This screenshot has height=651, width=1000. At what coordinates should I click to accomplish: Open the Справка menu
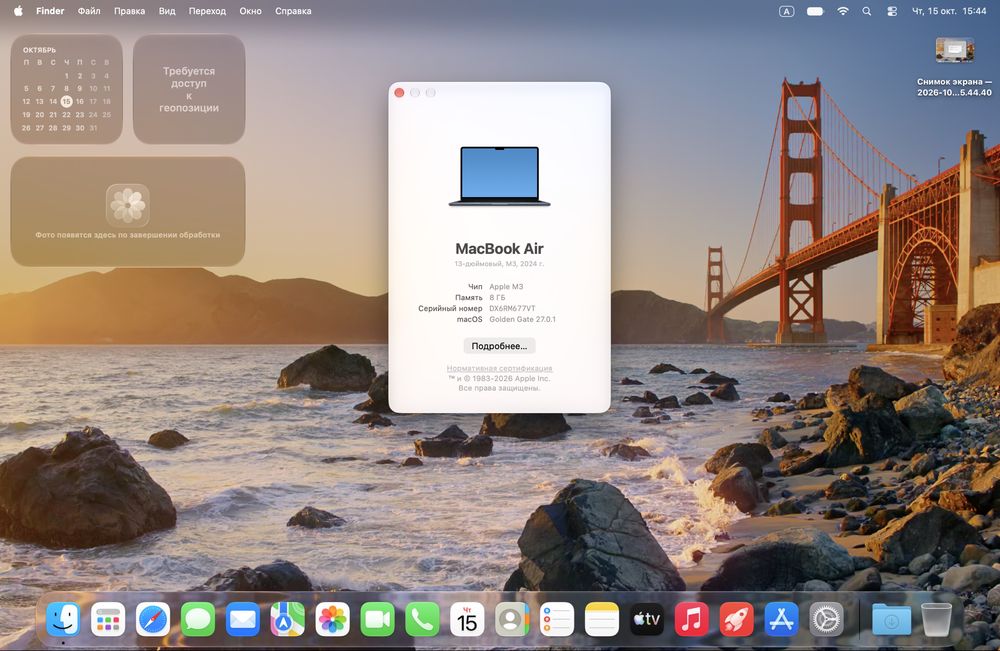[293, 11]
